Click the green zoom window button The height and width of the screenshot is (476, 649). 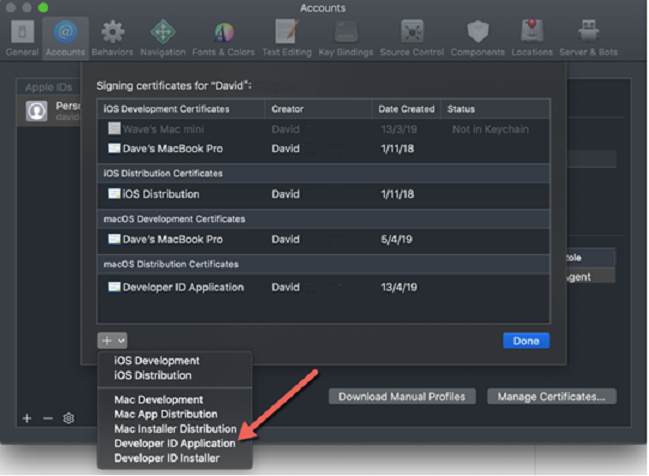[43, 7]
